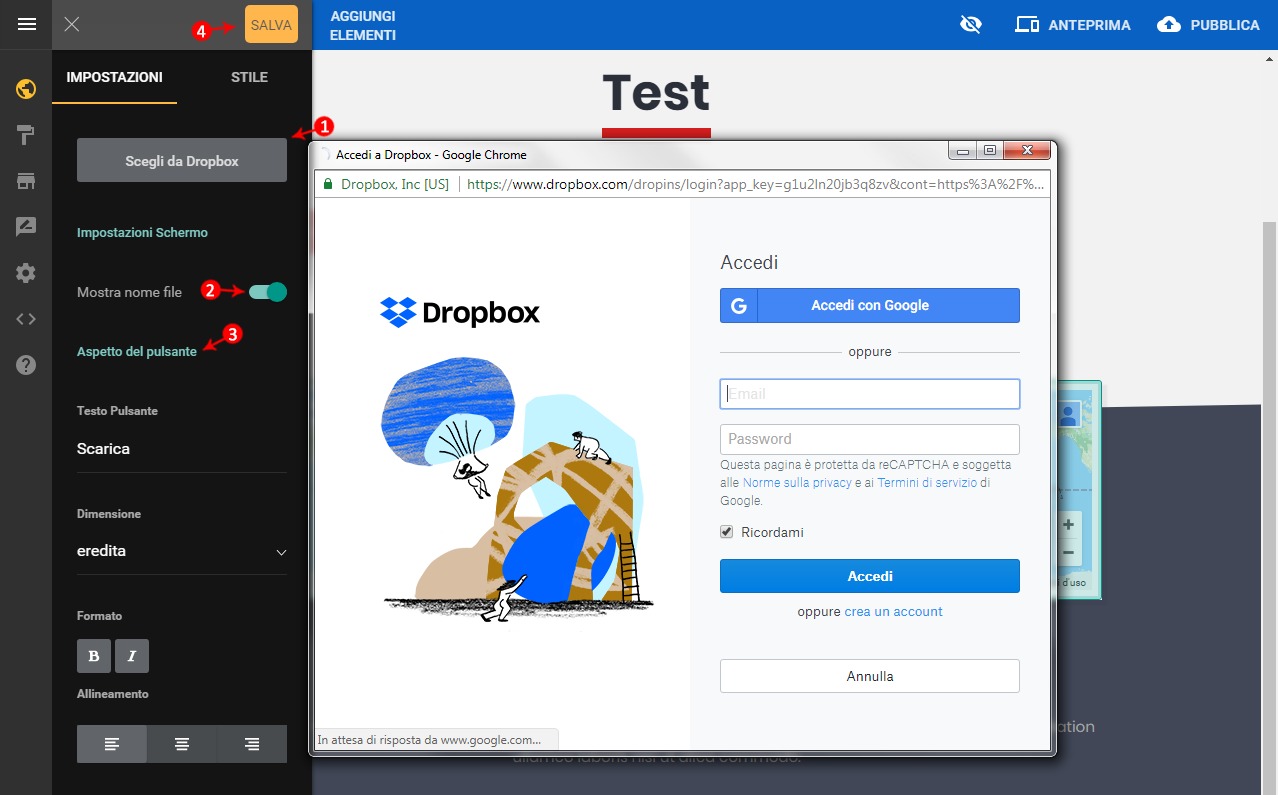The image size is (1278, 795).
Task: Click the blue Accedi button
Action: click(x=870, y=576)
